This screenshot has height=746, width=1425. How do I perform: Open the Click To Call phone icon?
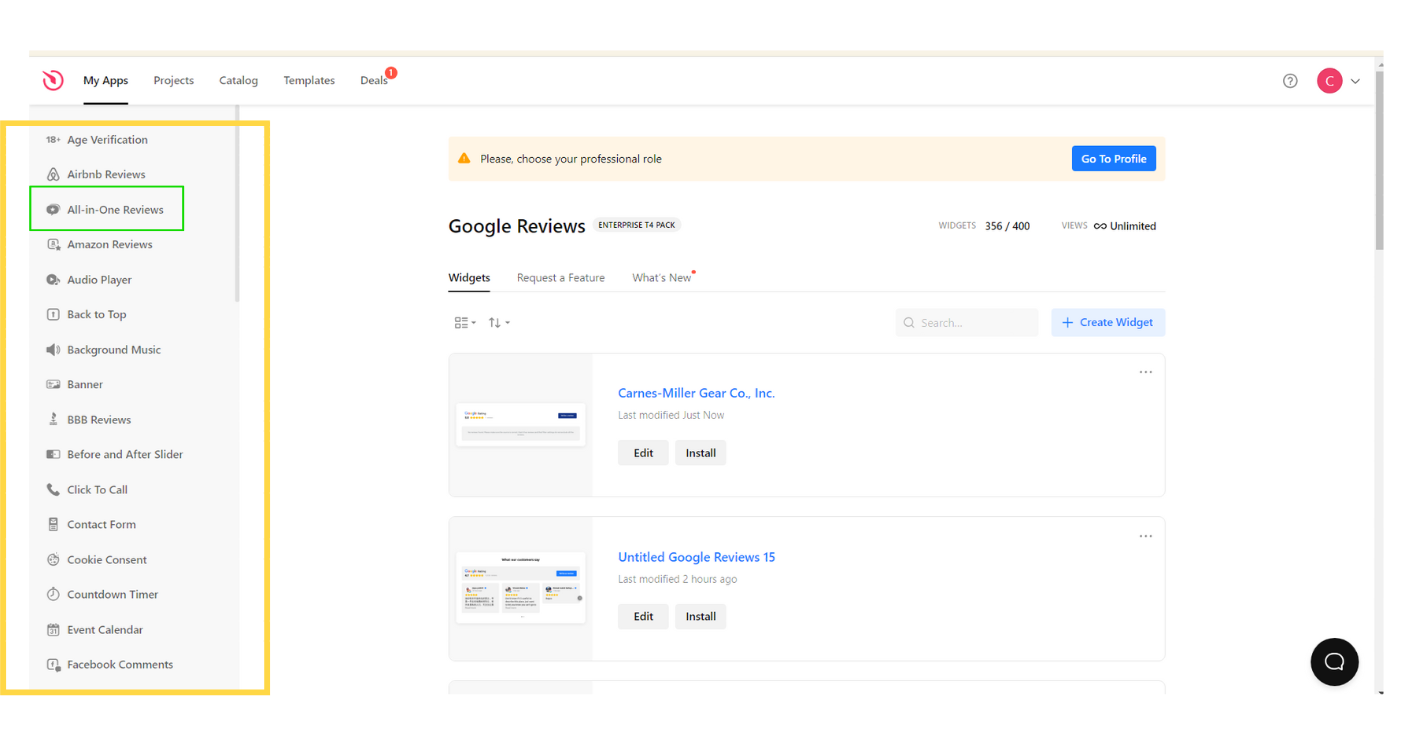coord(53,490)
